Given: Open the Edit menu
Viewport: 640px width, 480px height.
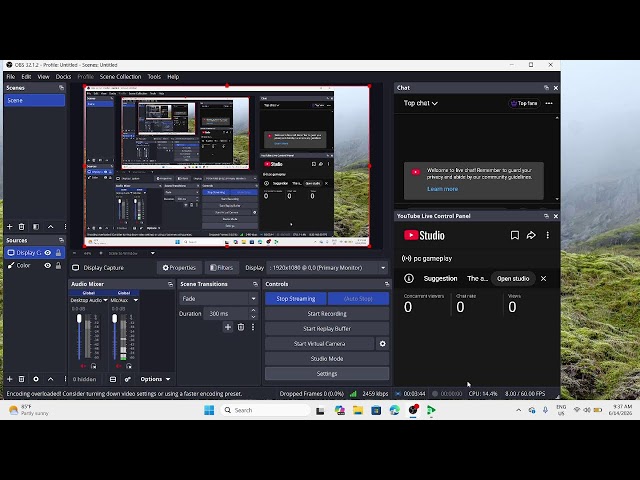Looking at the screenshot, I should pyautogui.click(x=26, y=77).
